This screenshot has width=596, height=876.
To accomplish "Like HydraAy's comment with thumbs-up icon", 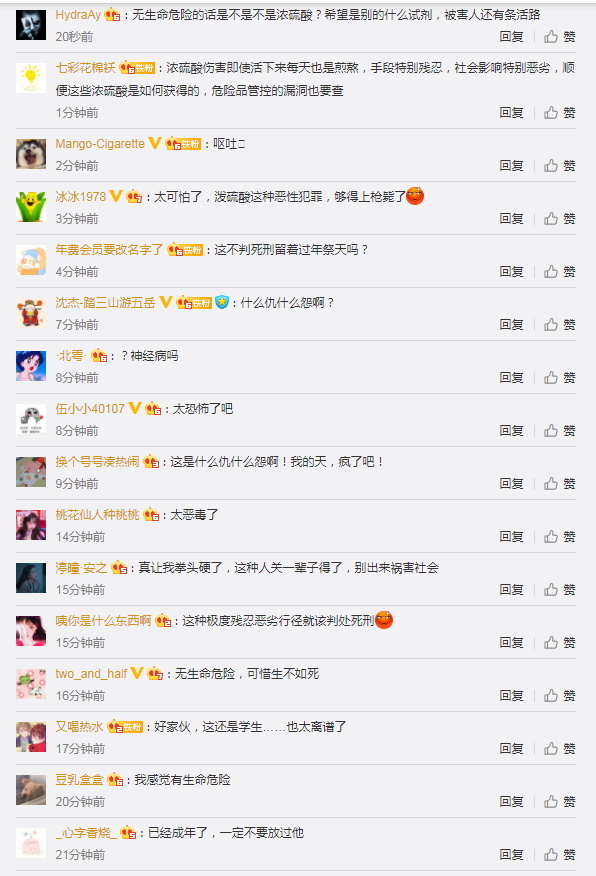I will click(x=551, y=37).
